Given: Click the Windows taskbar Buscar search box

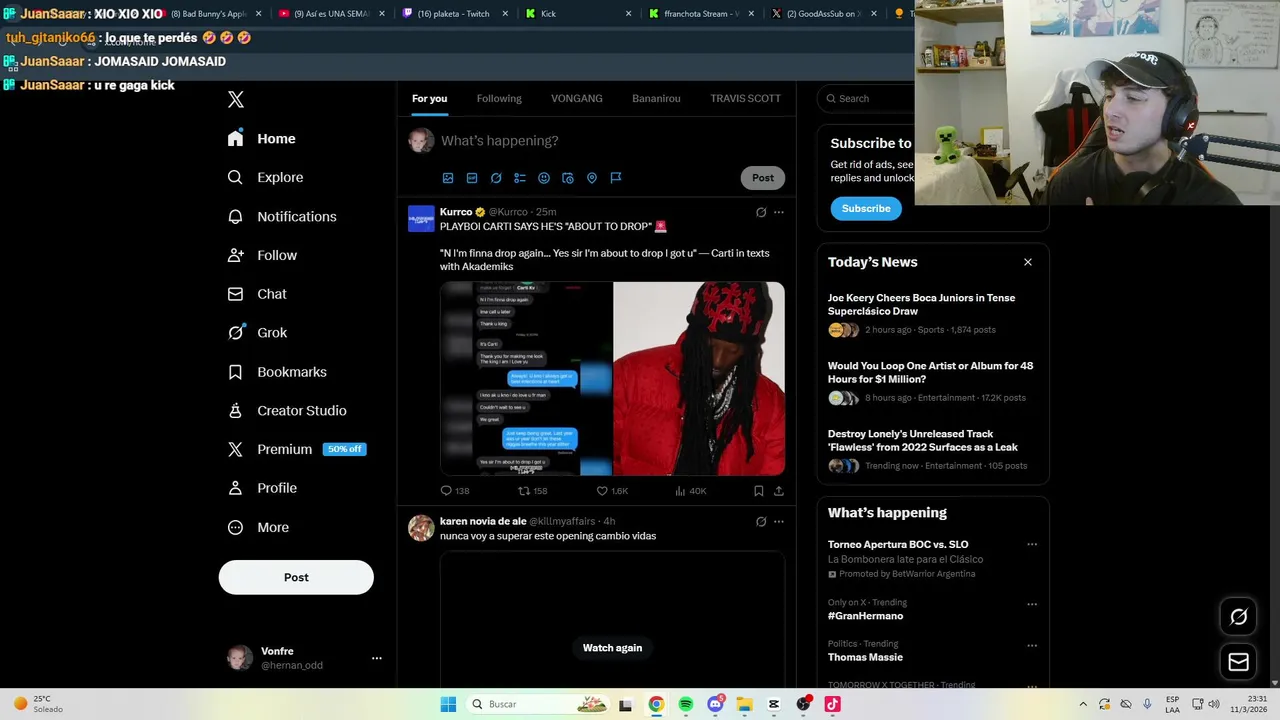Looking at the screenshot, I should pos(538,704).
